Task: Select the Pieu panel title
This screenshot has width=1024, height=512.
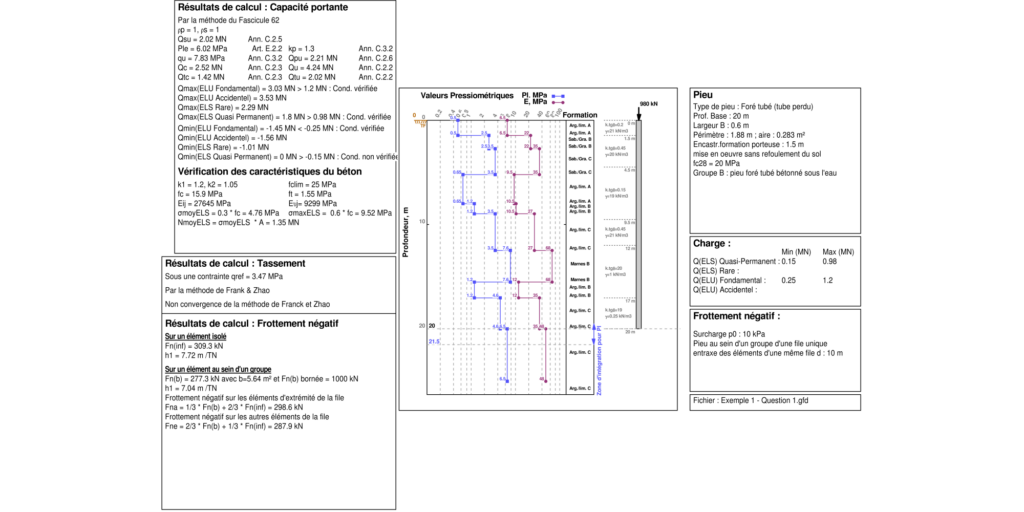Action: [703, 95]
